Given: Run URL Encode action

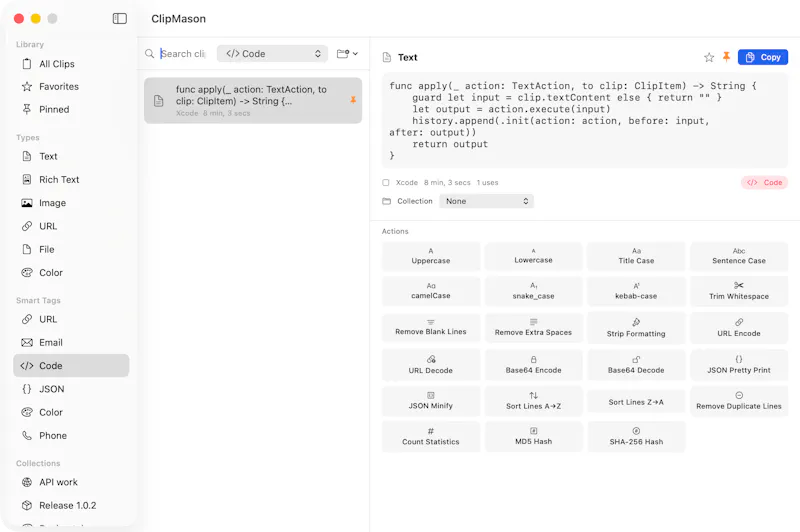Looking at the screenshot, I should [x=739, y=327].
